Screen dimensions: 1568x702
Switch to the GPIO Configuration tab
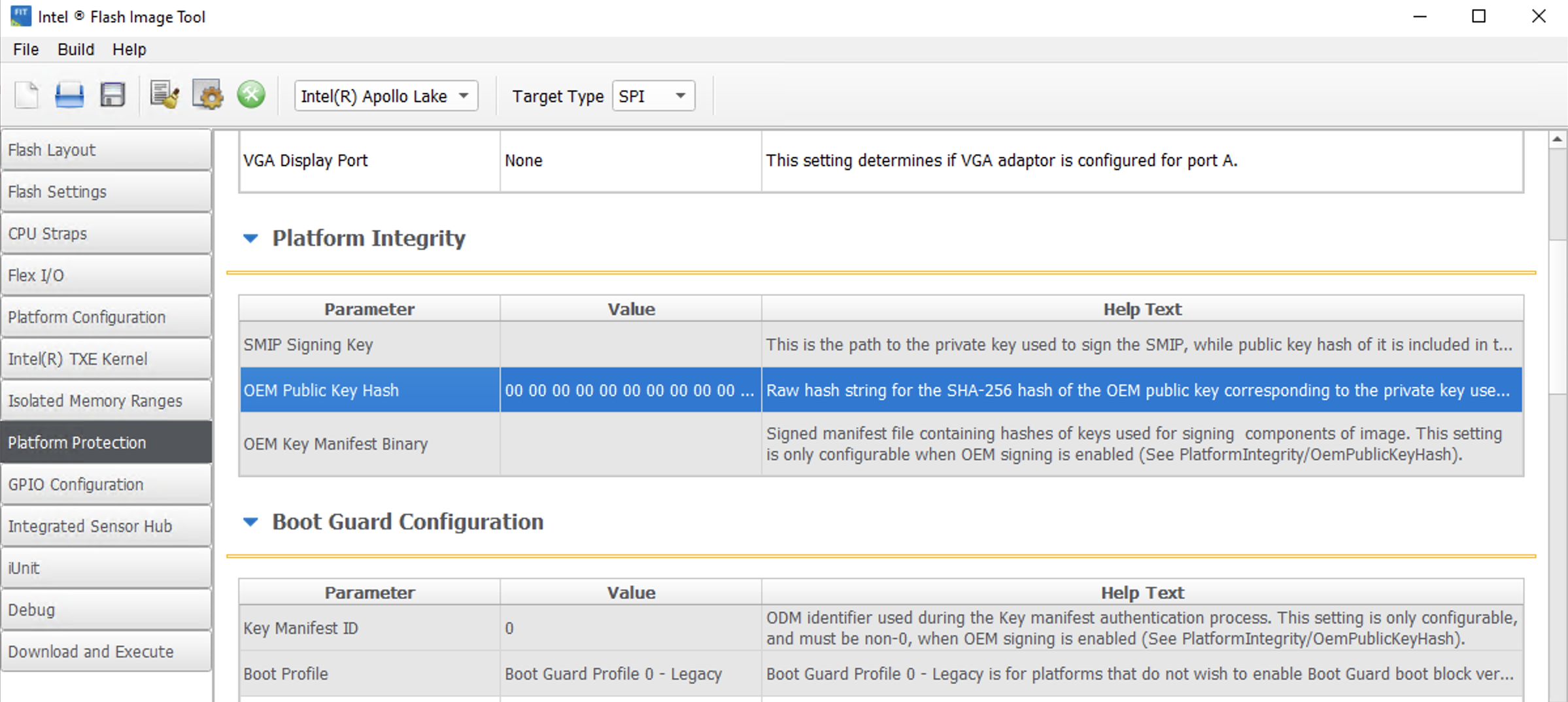click(106, 484)
